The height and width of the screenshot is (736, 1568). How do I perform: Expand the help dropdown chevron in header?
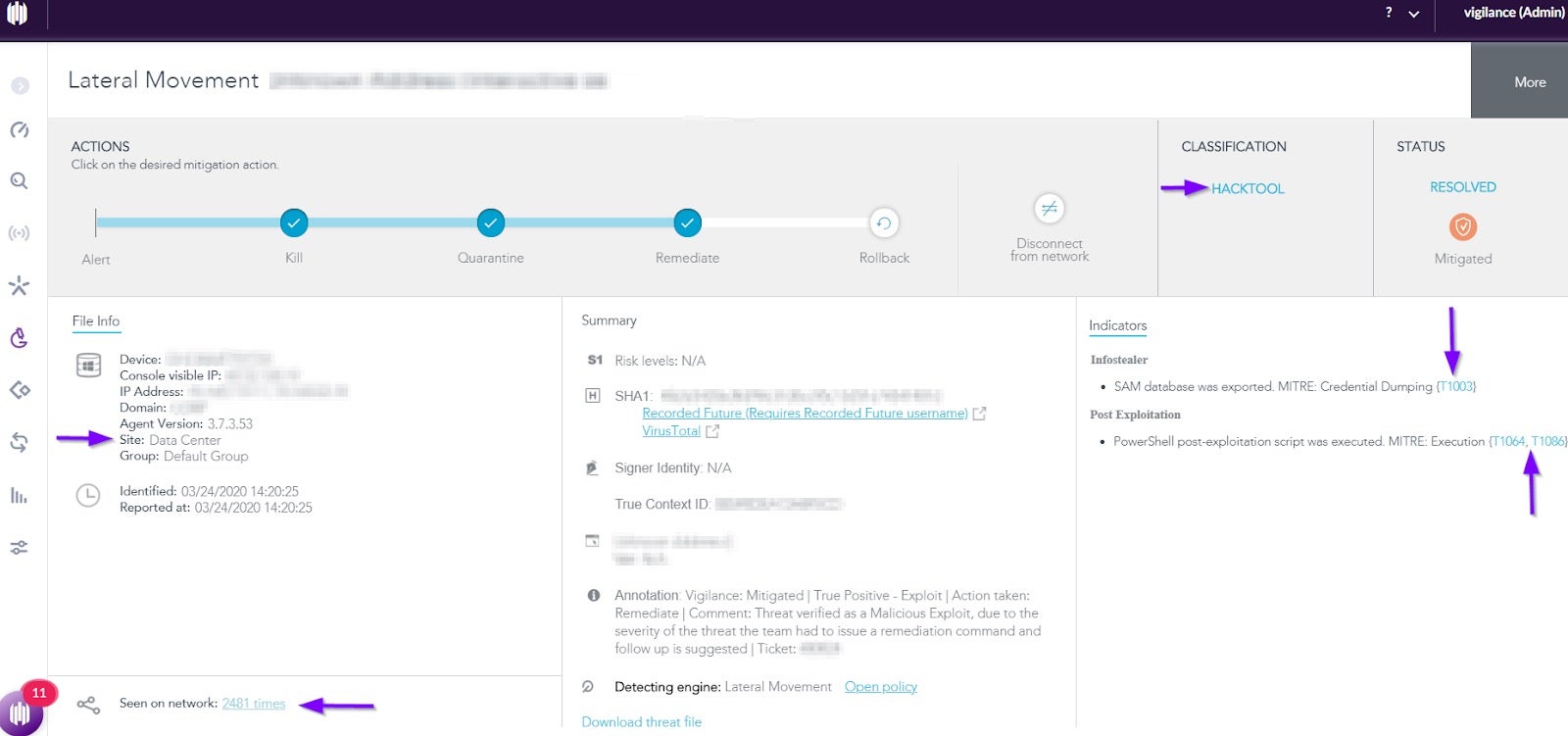coord(1413,14)
